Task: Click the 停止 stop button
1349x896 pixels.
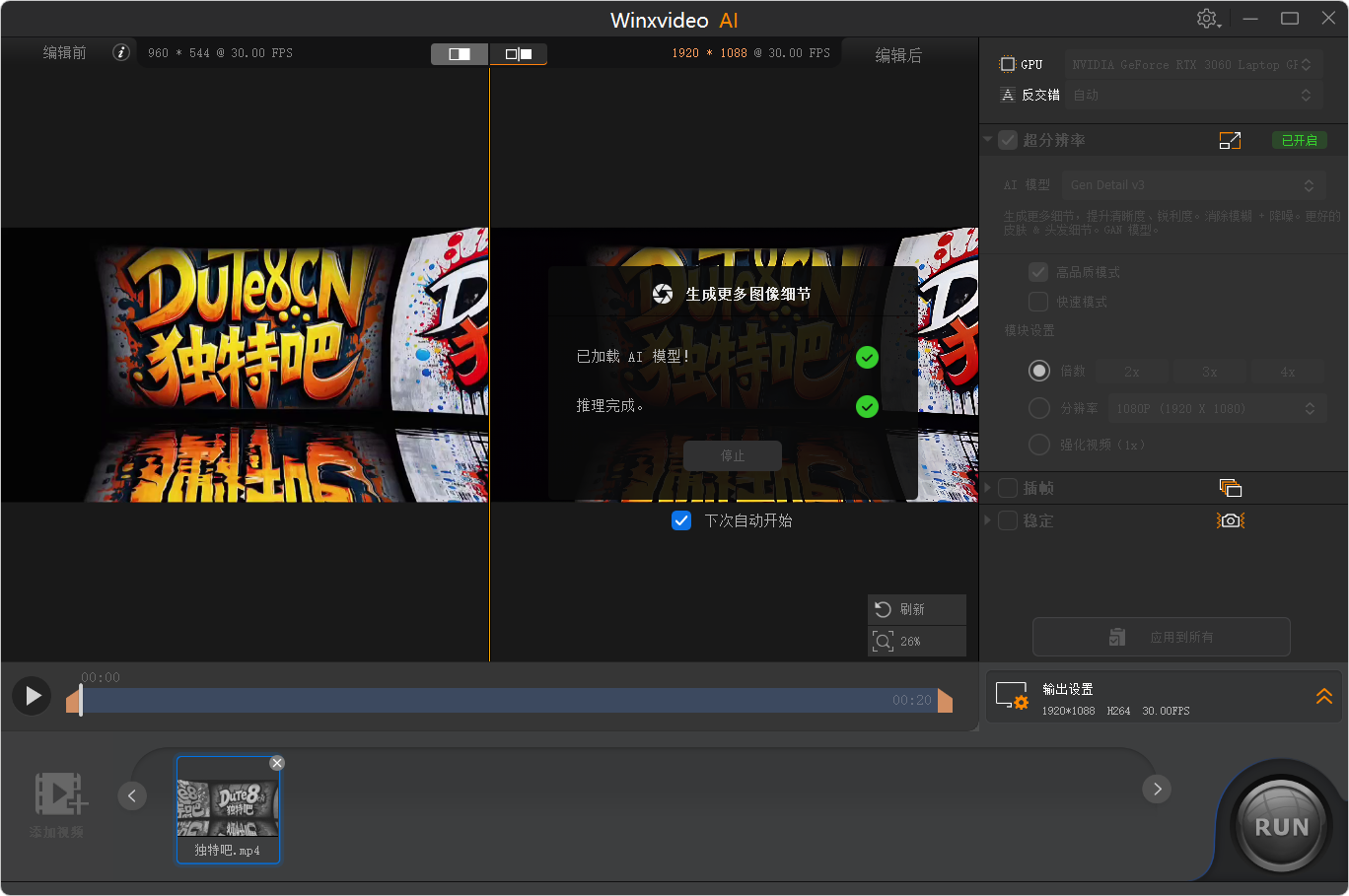Action: [733, 455]
